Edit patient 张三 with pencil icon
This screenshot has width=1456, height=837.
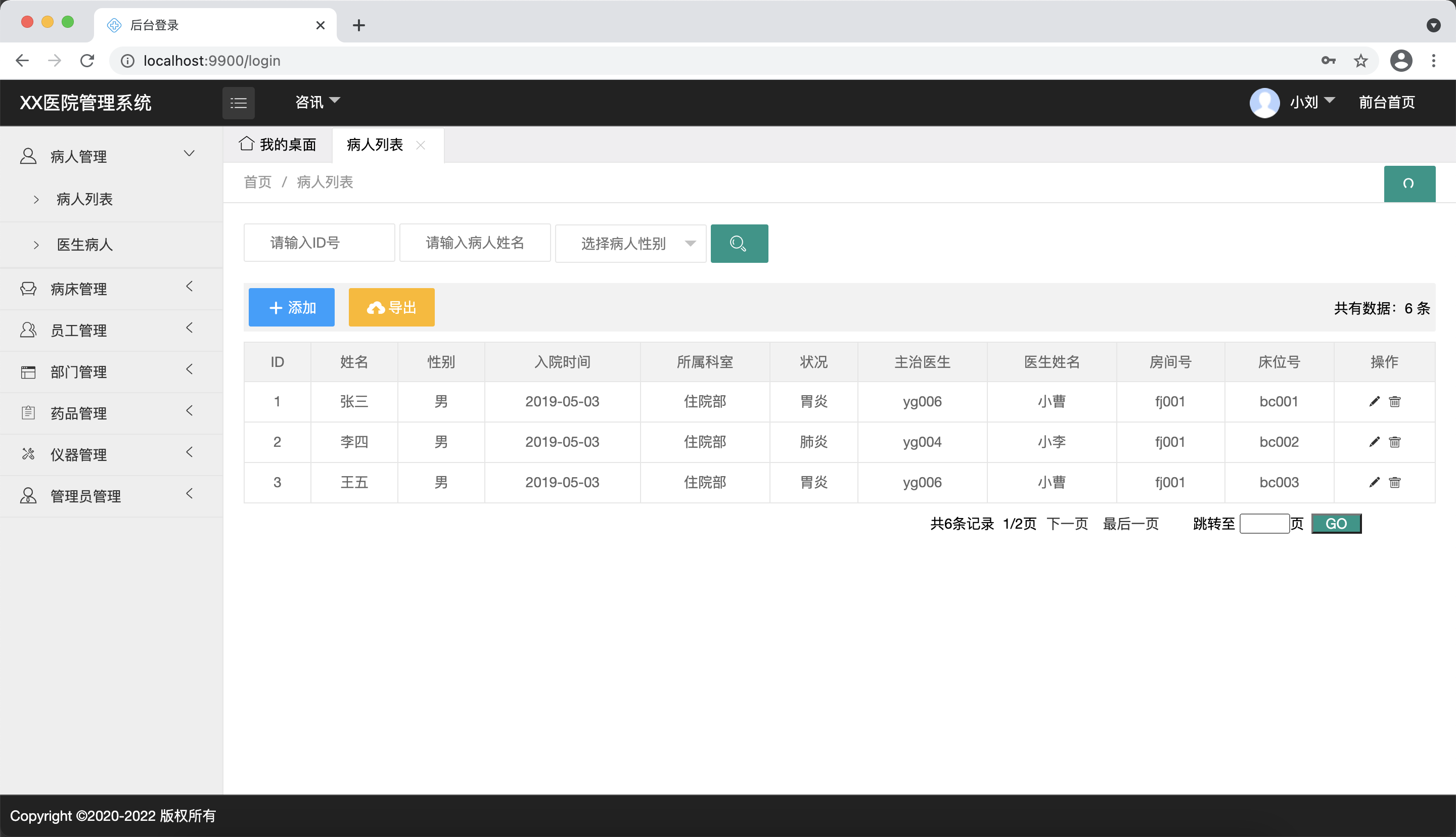click(x=1374, y=401)
